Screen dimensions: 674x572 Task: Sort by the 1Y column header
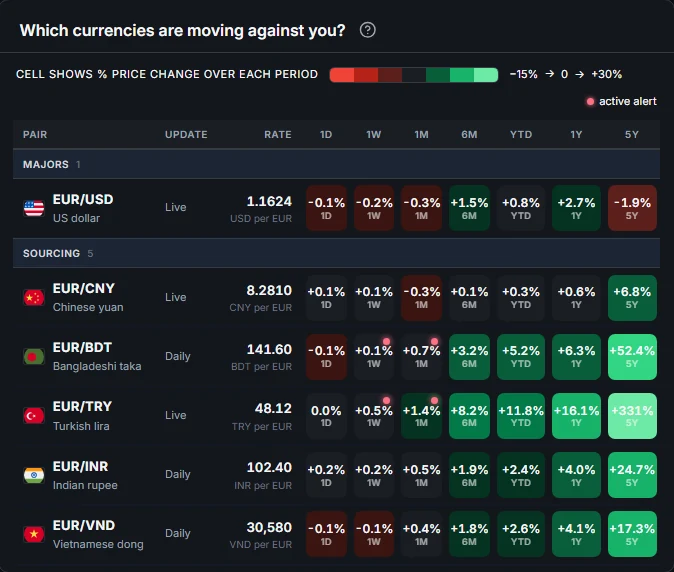[x=576, y=135]
